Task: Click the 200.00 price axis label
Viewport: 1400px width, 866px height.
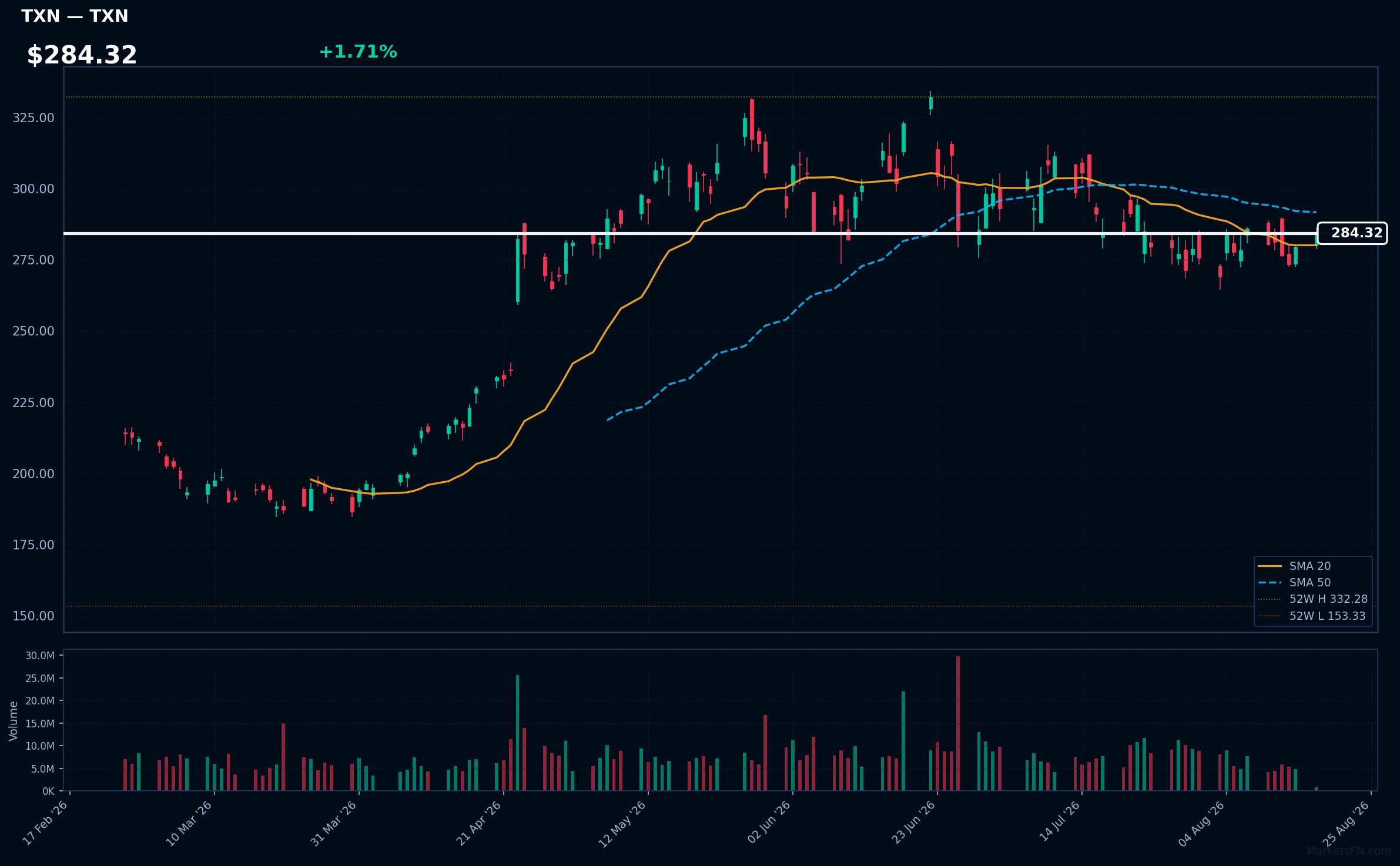Action: [34, 474]
